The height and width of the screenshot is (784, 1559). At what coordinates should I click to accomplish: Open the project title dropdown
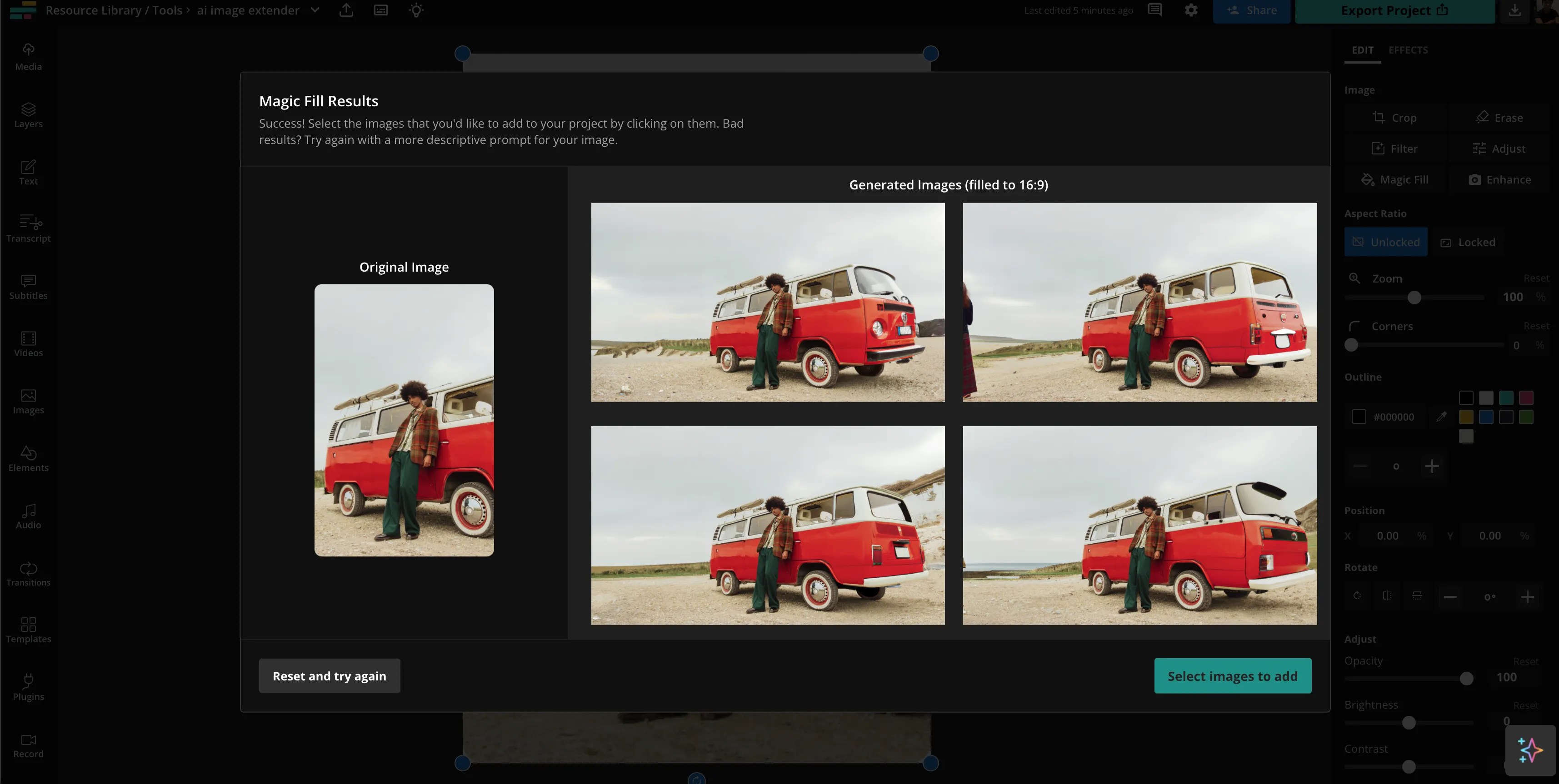point(314,10)
